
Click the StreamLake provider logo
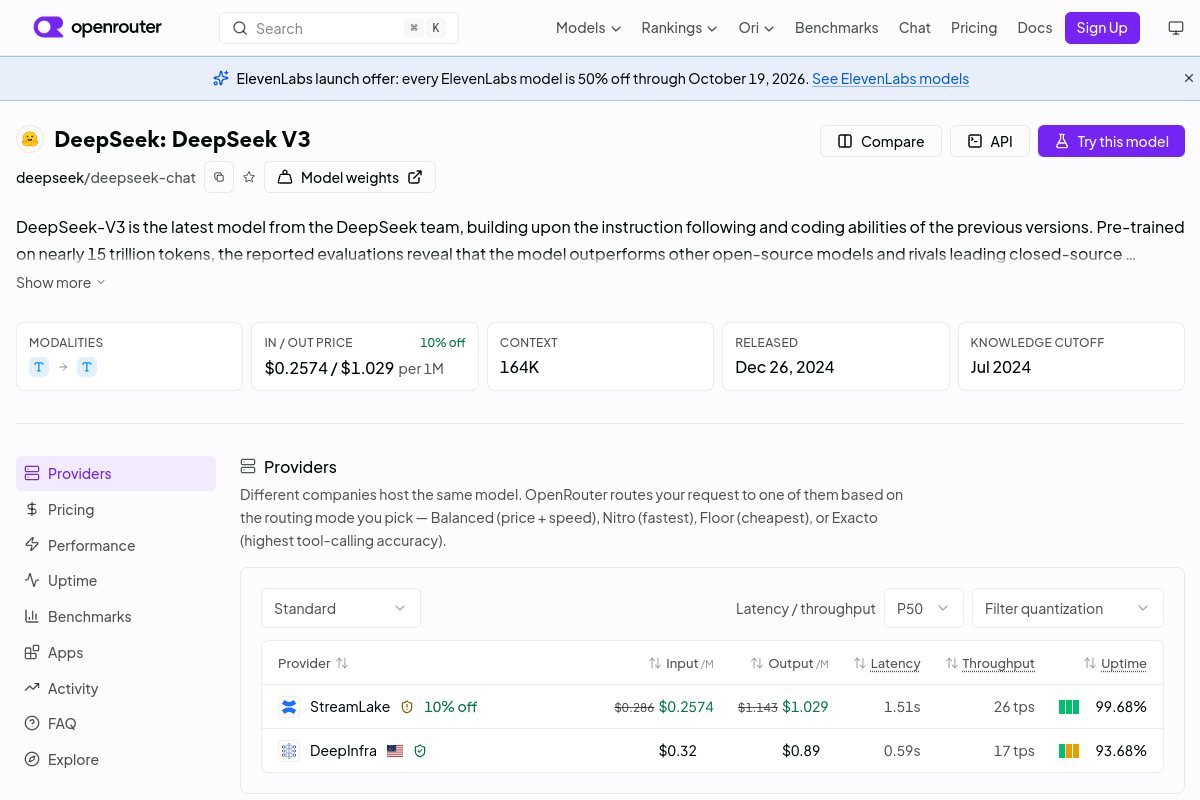[x=289, y=707]
